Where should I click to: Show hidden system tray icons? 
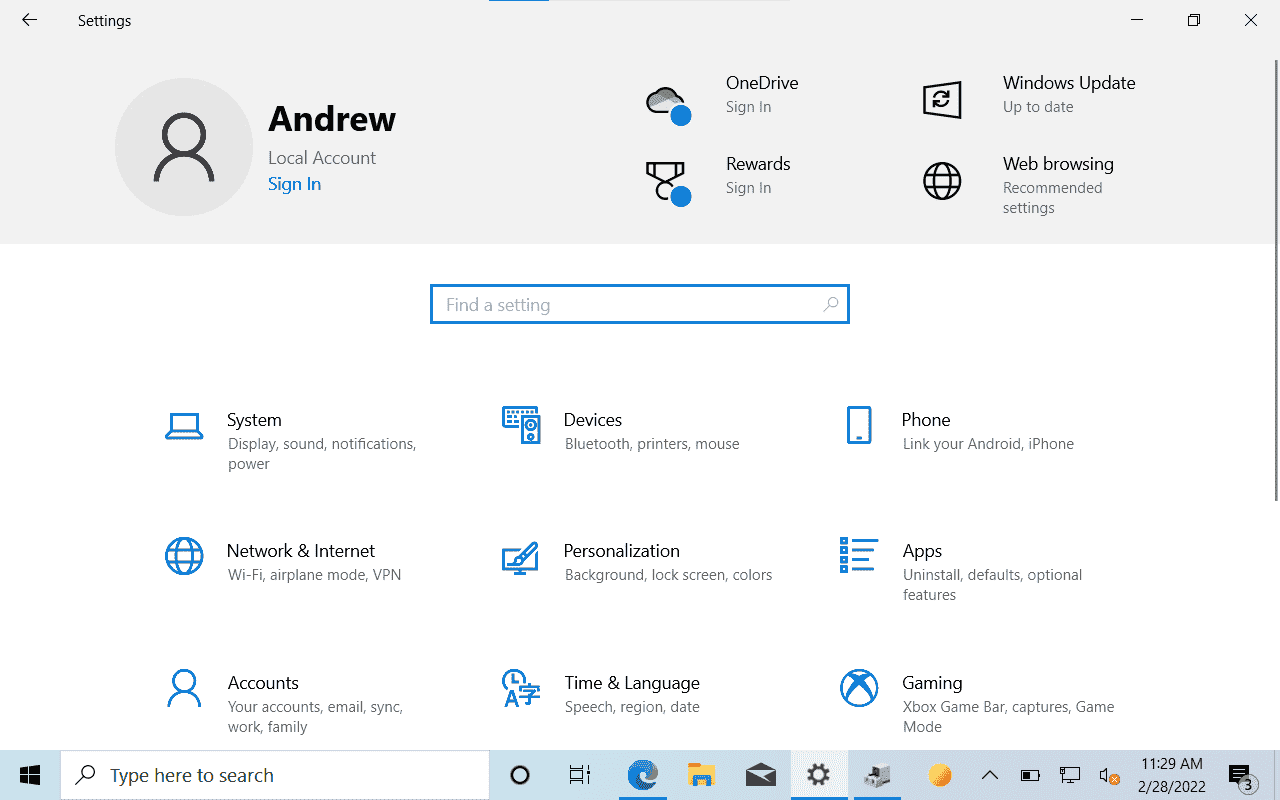pyautogui.click(x=990, y=775)
